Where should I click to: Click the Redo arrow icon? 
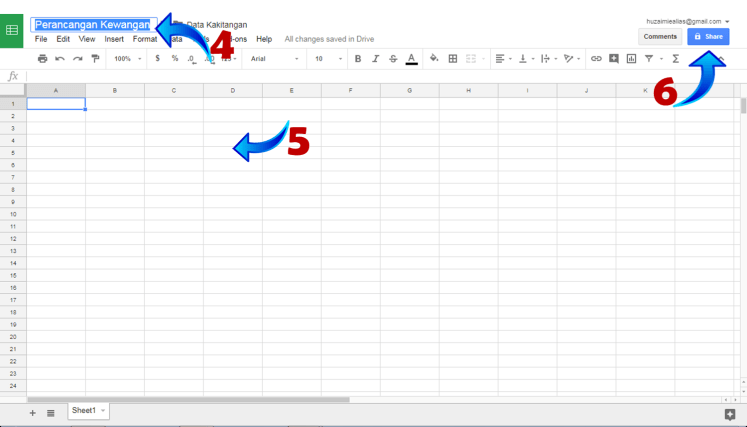click(x=77, y=59)
